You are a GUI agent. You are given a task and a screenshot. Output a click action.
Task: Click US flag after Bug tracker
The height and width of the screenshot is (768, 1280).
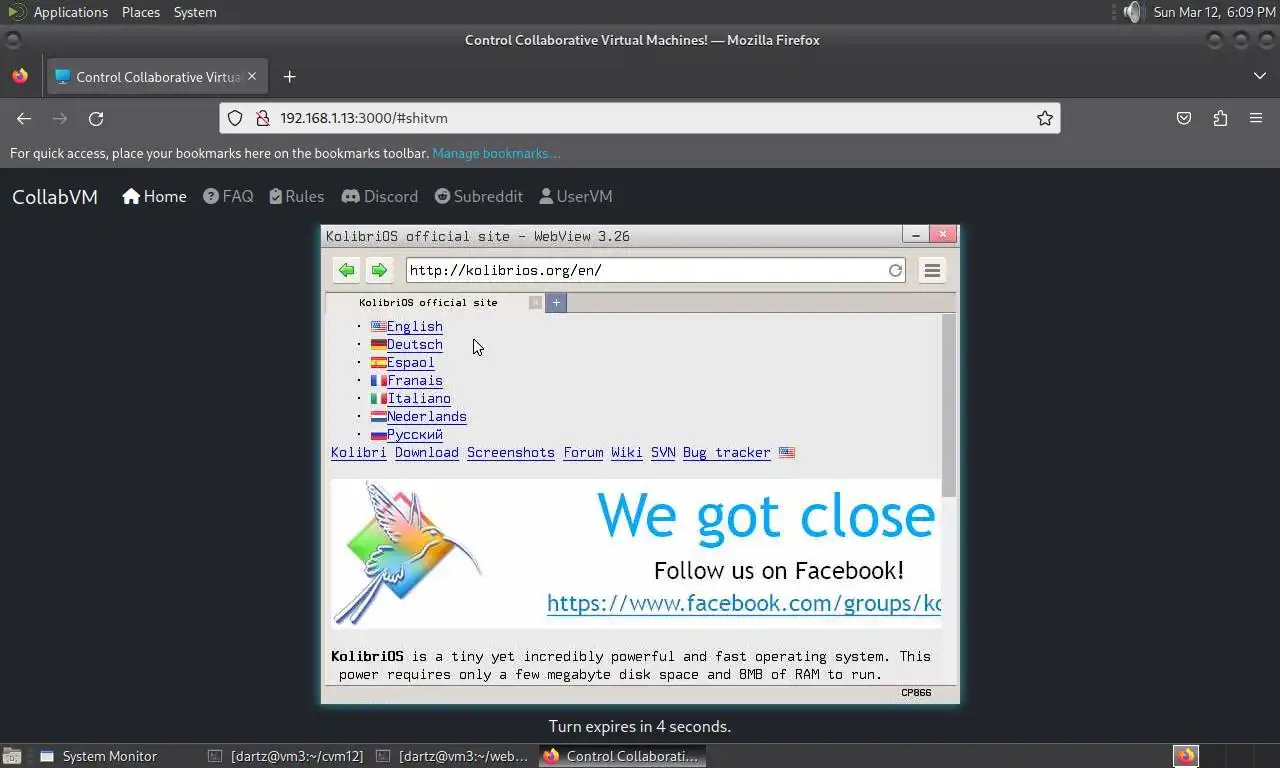coord(787,452)
